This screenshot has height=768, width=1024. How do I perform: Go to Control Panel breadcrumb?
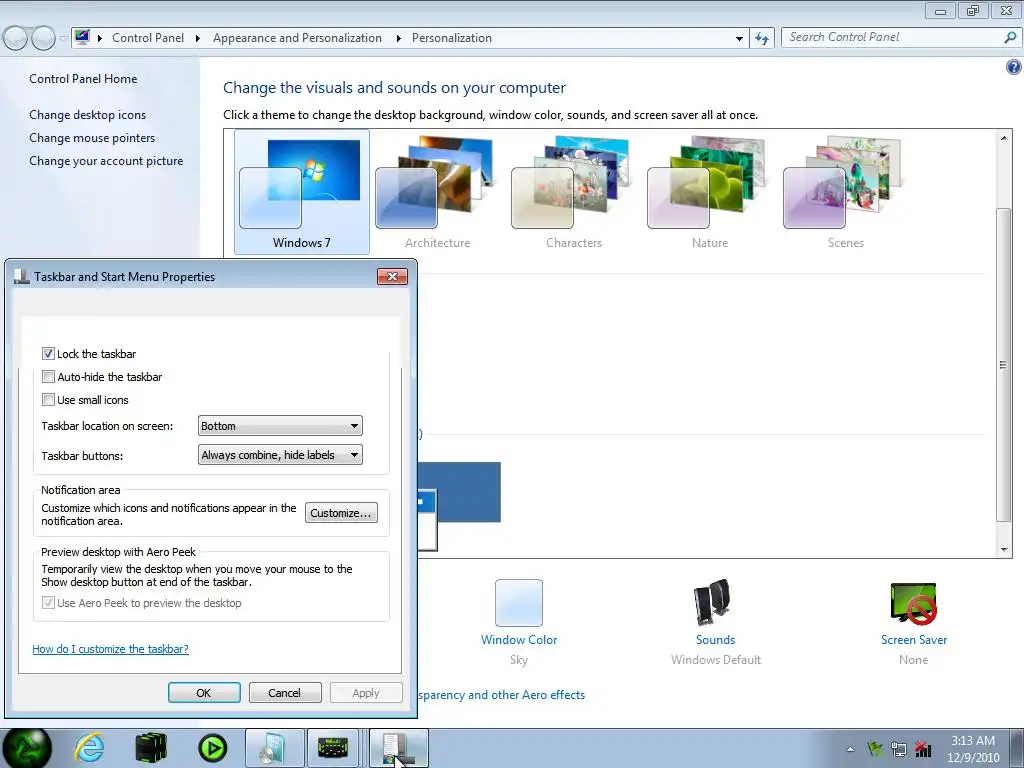(148, 38)
